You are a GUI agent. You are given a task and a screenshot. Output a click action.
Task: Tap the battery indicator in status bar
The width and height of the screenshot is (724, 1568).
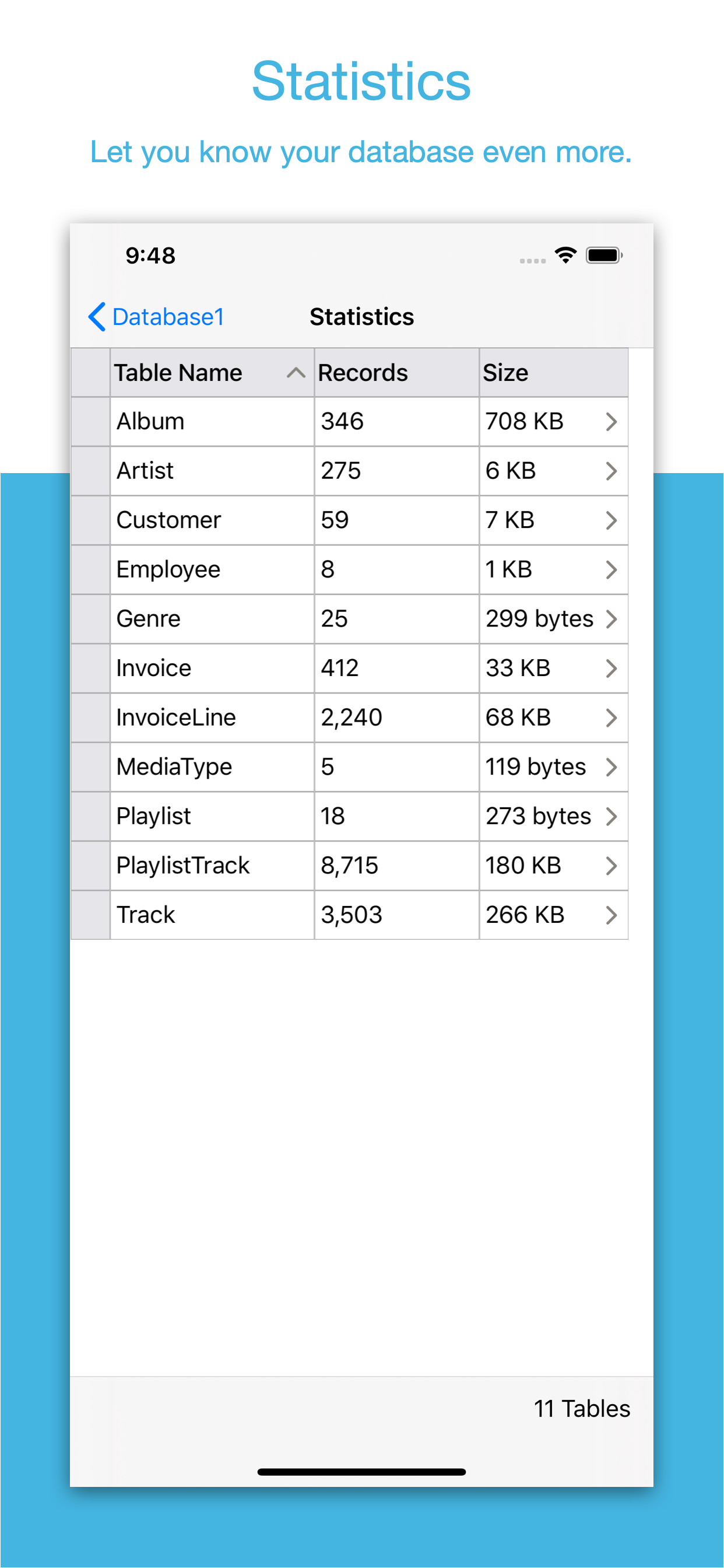(x=602, y=256)
